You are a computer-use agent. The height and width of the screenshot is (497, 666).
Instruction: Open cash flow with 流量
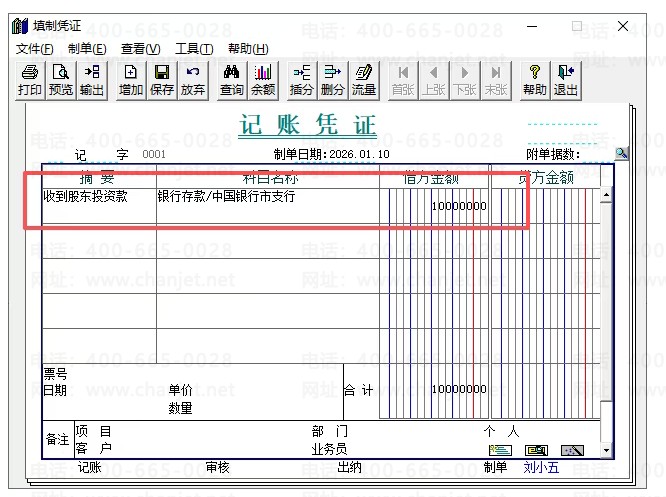tap(364, 80)
